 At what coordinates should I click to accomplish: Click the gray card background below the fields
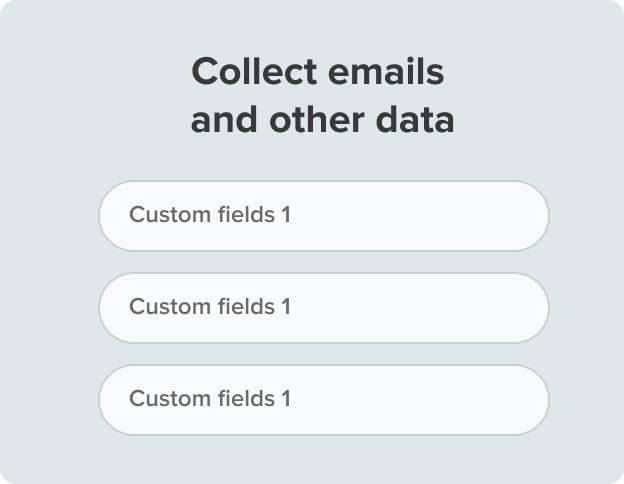(323, 458)
